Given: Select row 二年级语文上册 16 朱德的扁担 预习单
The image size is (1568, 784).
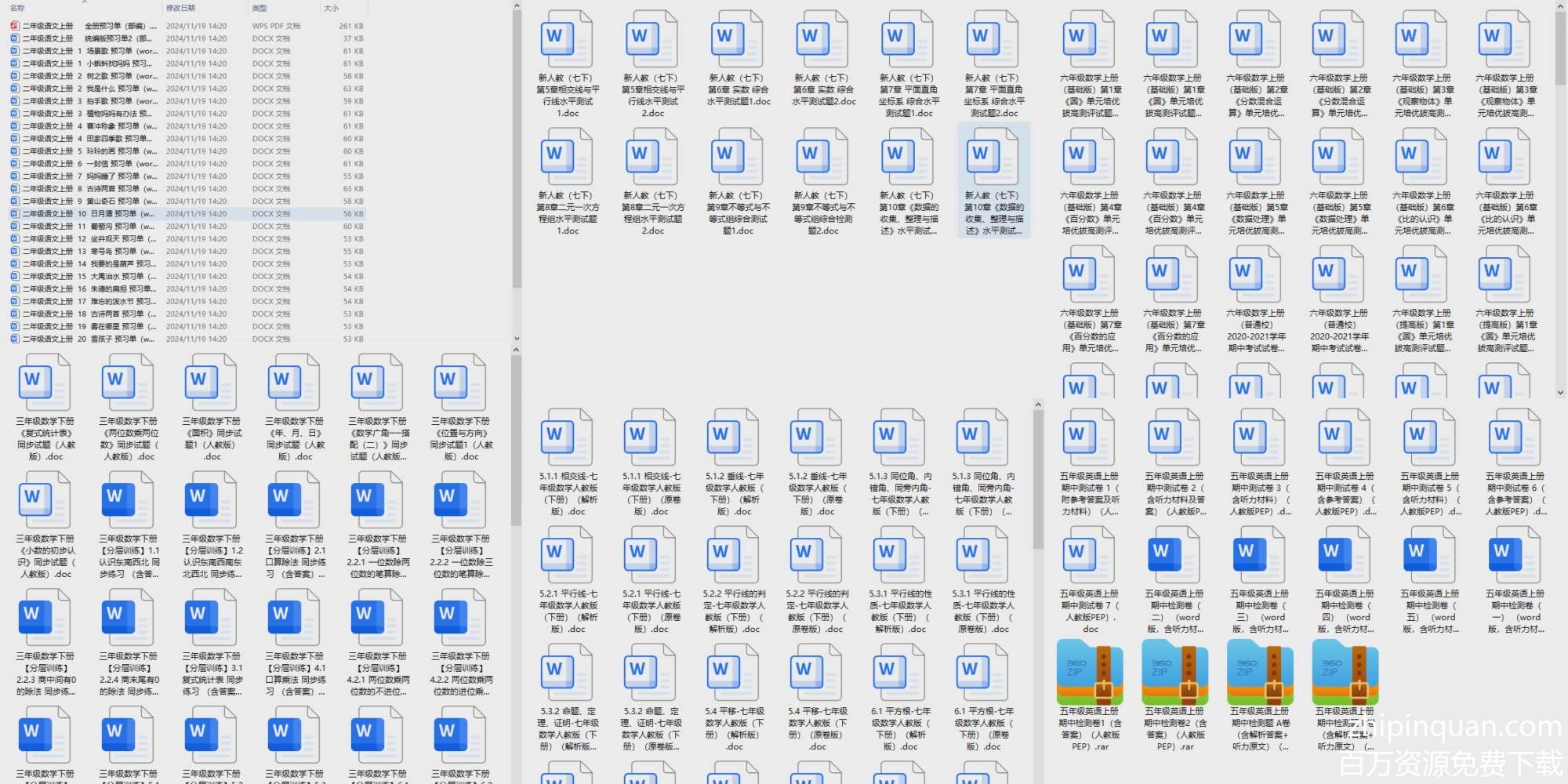Looking at the screenshot, I should pyautogui.click(x=187, y=289).
